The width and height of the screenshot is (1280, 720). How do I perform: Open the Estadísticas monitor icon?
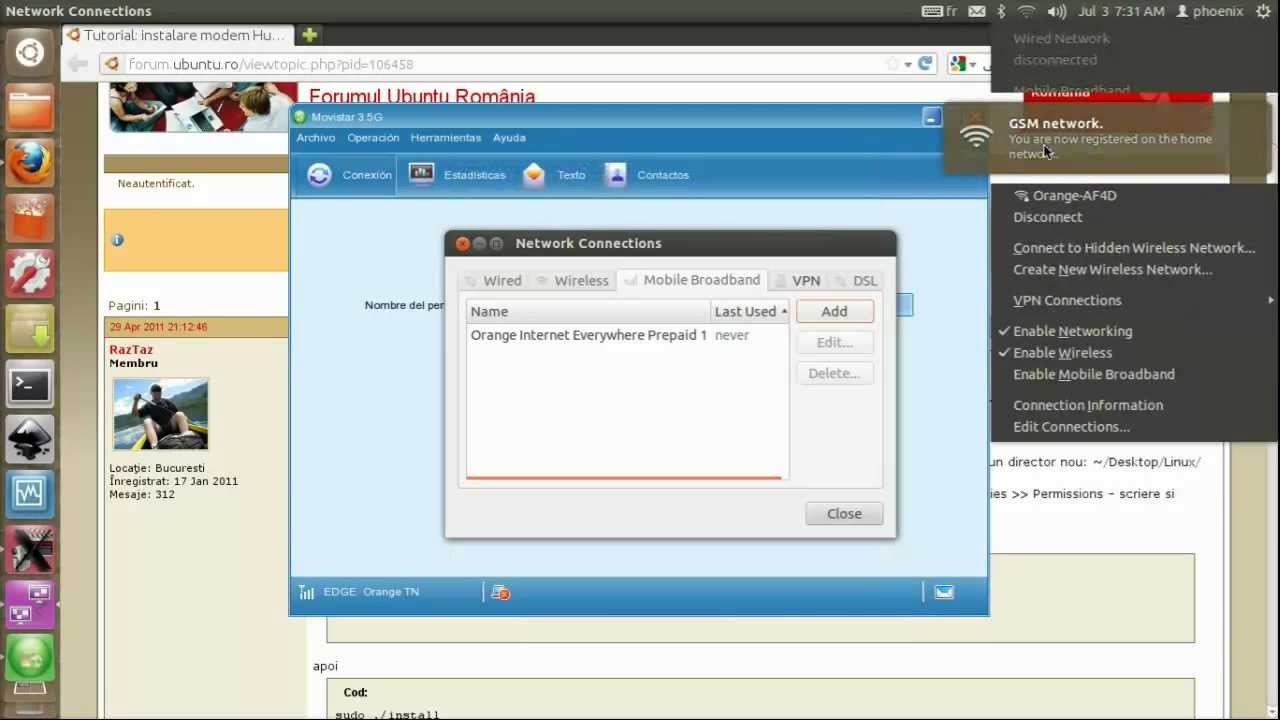tap(422, 174)
